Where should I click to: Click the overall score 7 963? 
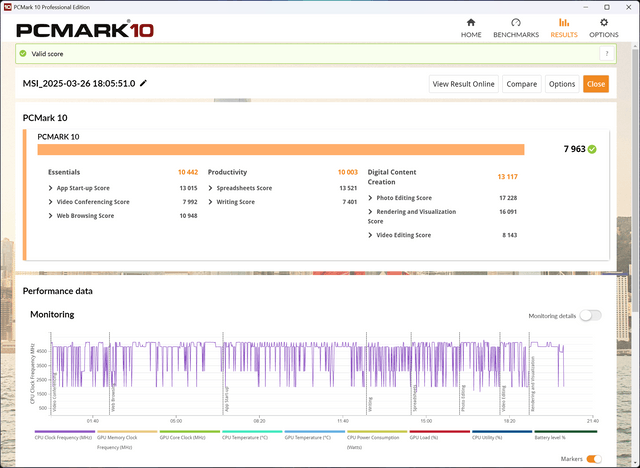pyautogui.click(x=574, y=149)
